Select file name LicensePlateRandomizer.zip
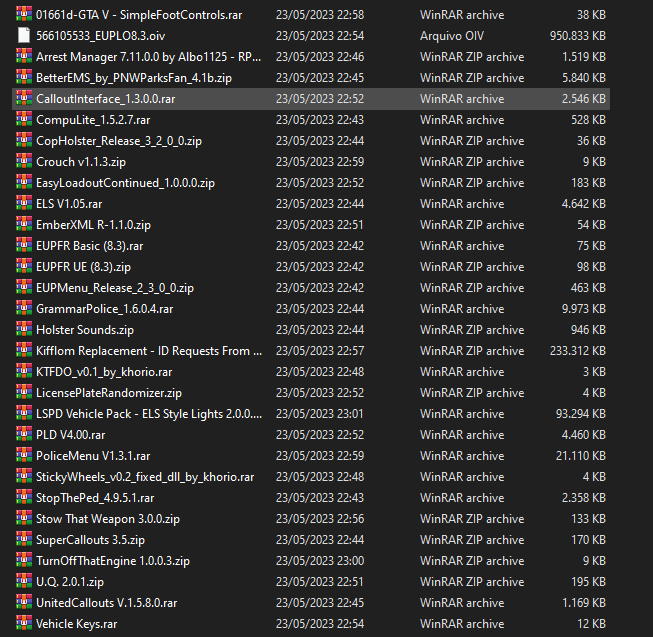This screenshot has height=637, width=653. [109, 393]
